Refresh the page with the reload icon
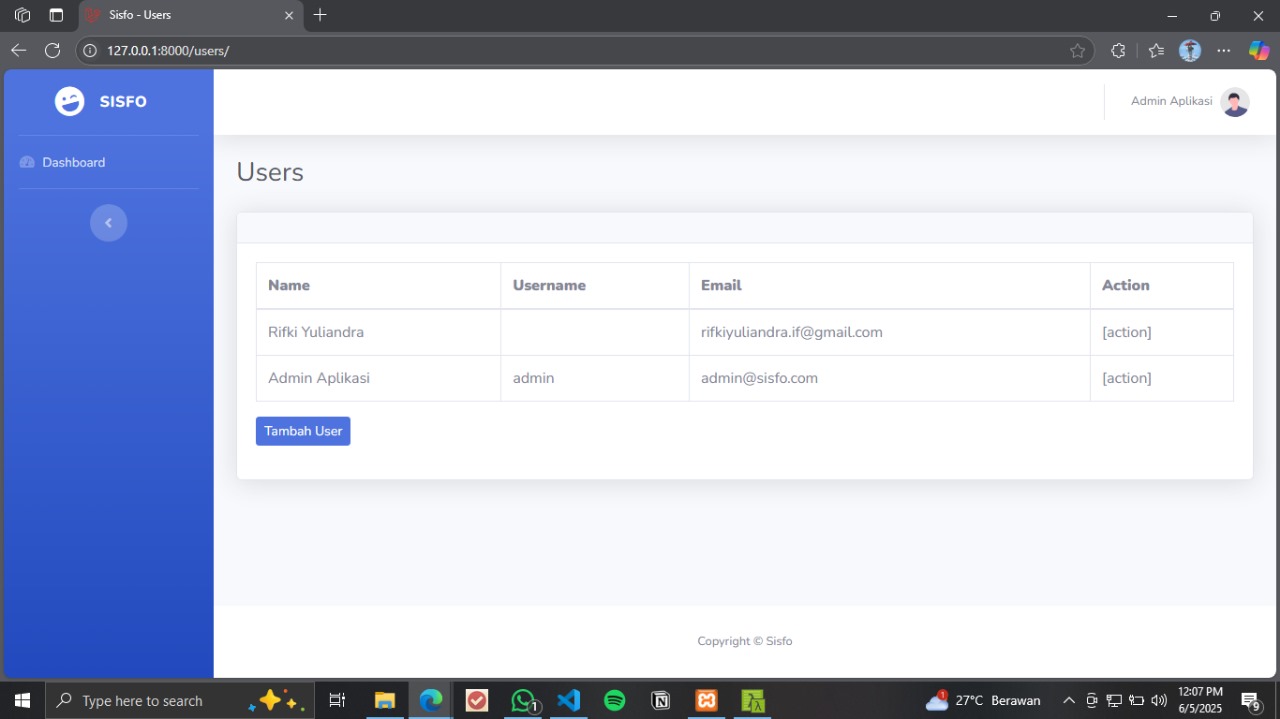1280x719 pixels. coord(53,50)
